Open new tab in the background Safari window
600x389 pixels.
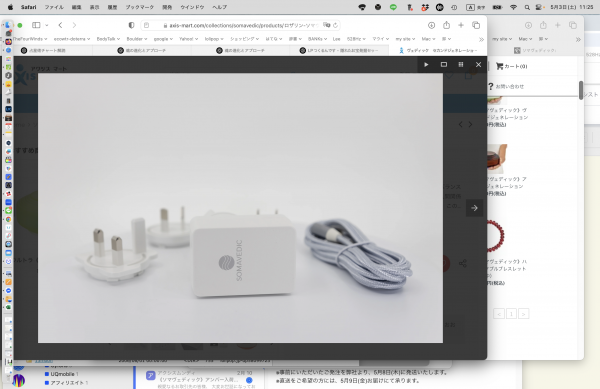558,25
